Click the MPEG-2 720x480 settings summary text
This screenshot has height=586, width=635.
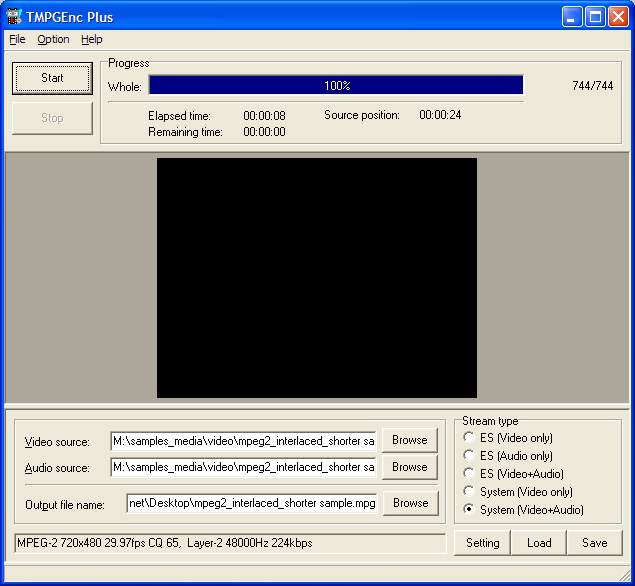click(x=165, y=543)
